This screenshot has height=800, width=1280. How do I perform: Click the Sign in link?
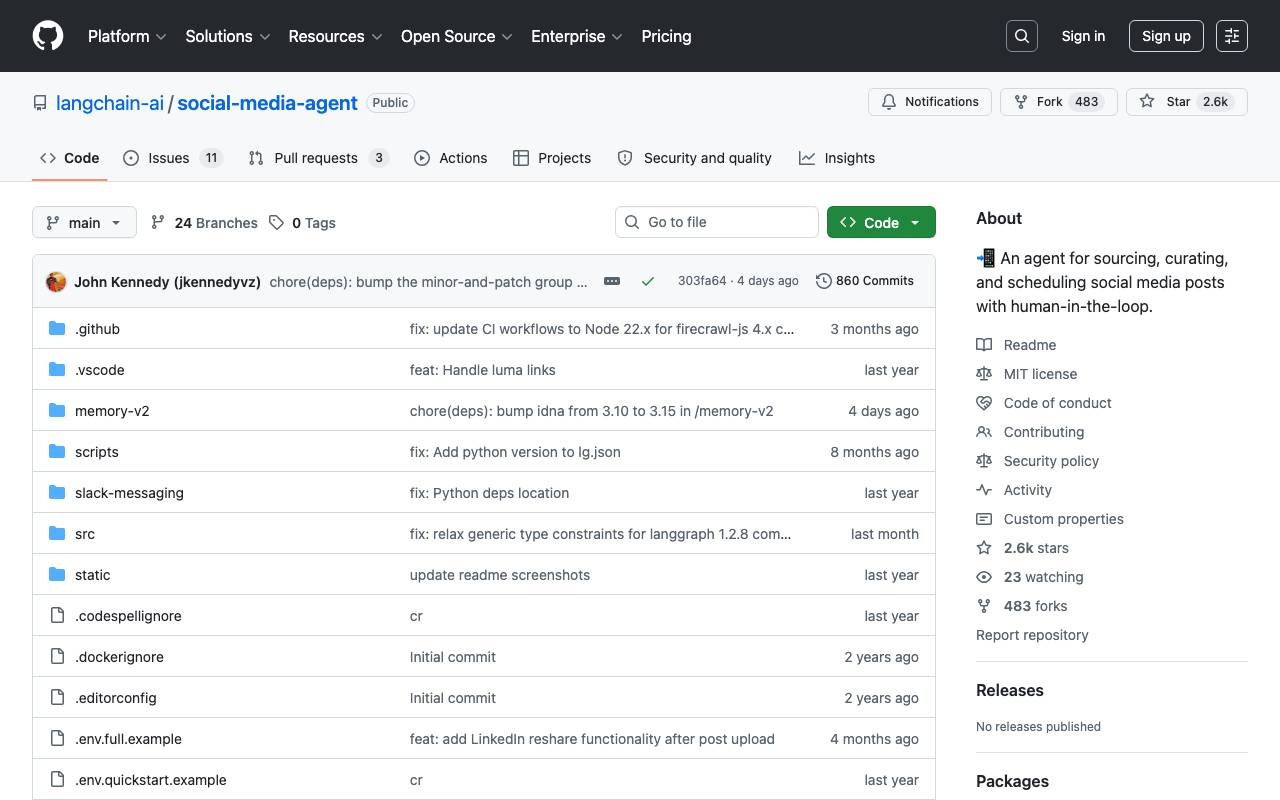tap(1083, 36)
